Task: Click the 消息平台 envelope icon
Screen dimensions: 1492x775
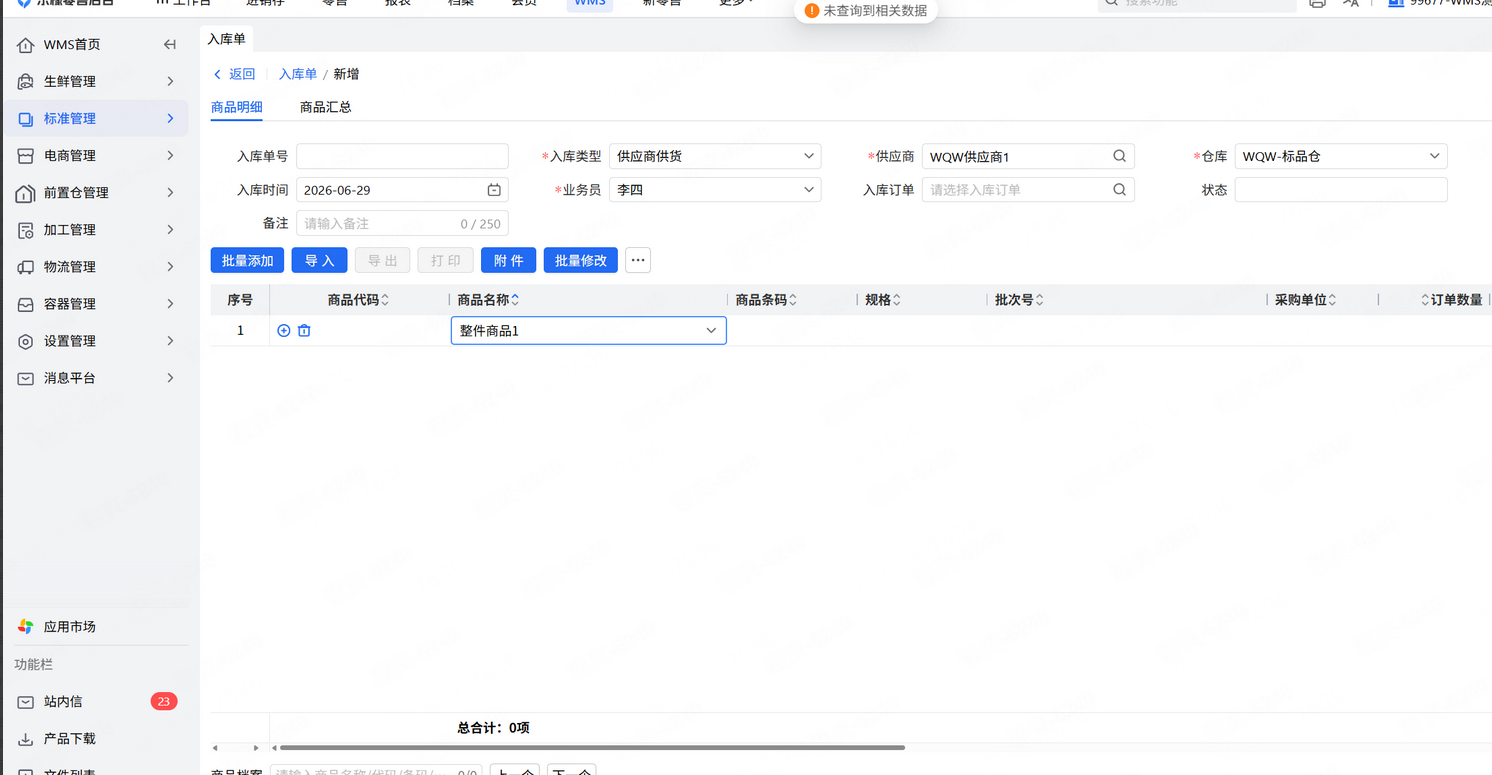Action: coord(26,378)
